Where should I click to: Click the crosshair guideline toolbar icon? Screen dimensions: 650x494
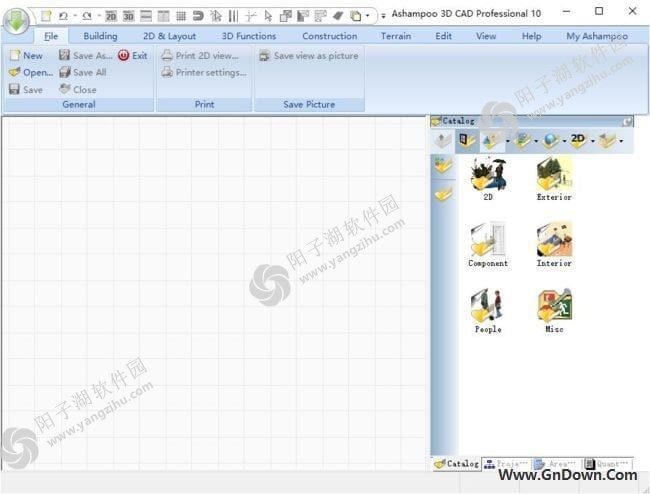[250, 16]
